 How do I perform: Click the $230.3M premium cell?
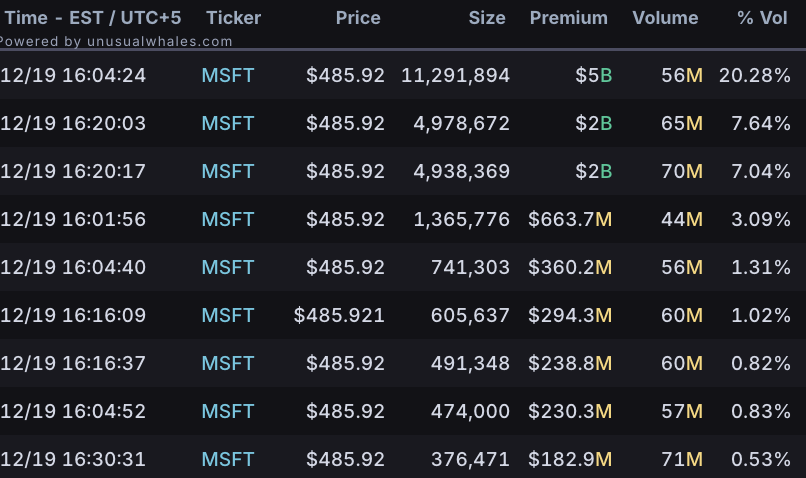(570, 411)
